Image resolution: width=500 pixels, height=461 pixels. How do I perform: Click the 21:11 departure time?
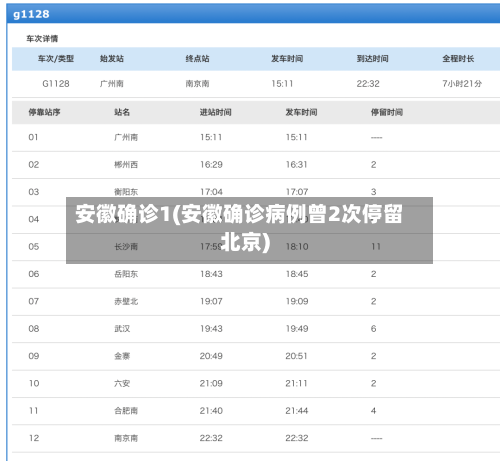[296, 383]
